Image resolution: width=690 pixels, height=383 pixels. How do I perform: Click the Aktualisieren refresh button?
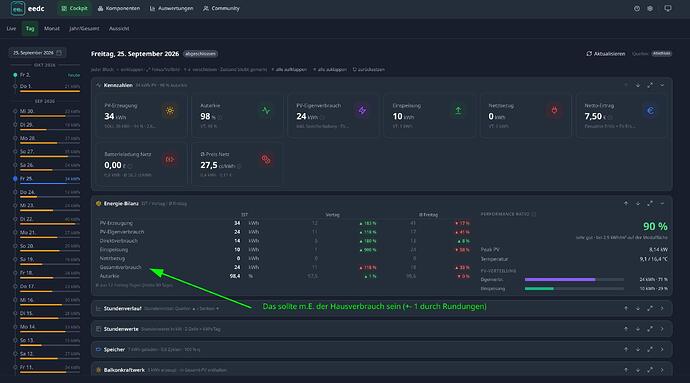coord(606,54)
